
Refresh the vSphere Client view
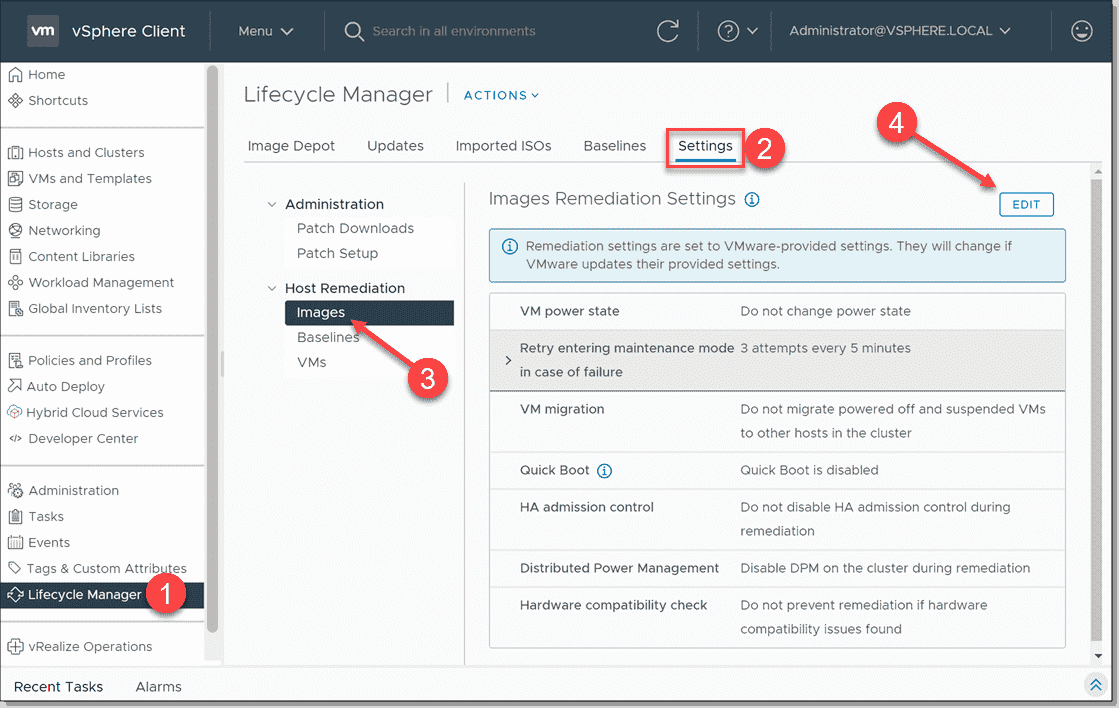point(668,31)
